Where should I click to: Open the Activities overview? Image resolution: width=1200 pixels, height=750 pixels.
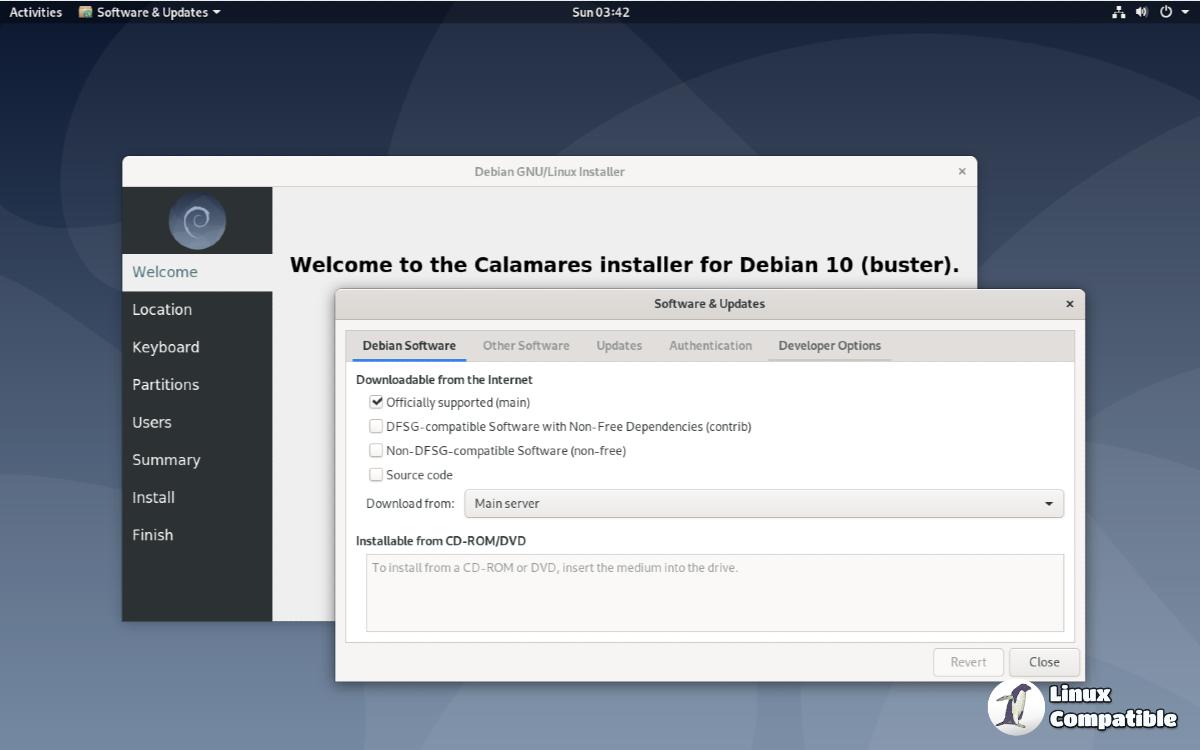(x=36, y=12)
